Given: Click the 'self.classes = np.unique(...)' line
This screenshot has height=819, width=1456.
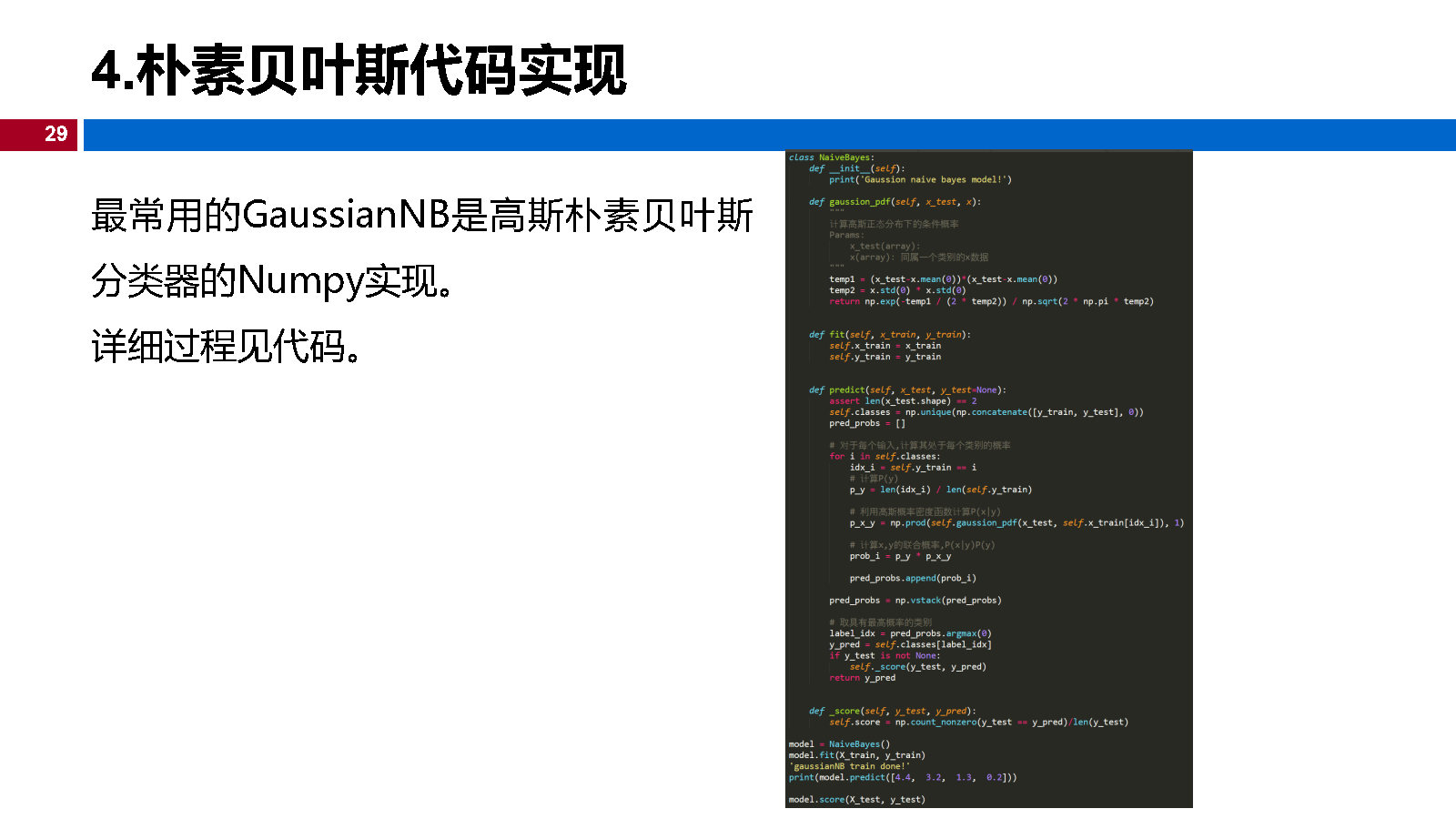Looking at the screenshot, I should tap(986, 412).
